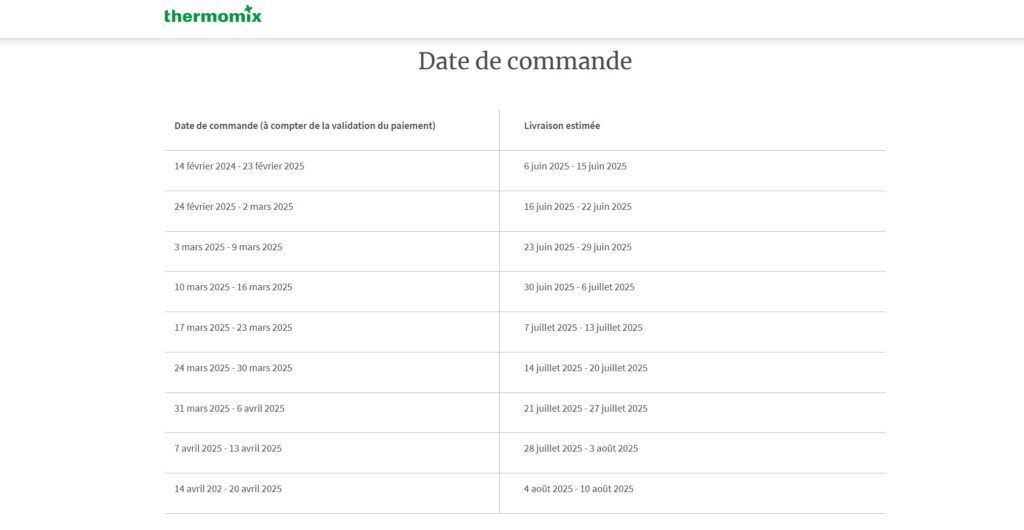This screenshot has height=530, width=1024.
Task: Click the 'Date de commande (à compter de la validation du paiement)' column header
Action: (x=304, y=126)
